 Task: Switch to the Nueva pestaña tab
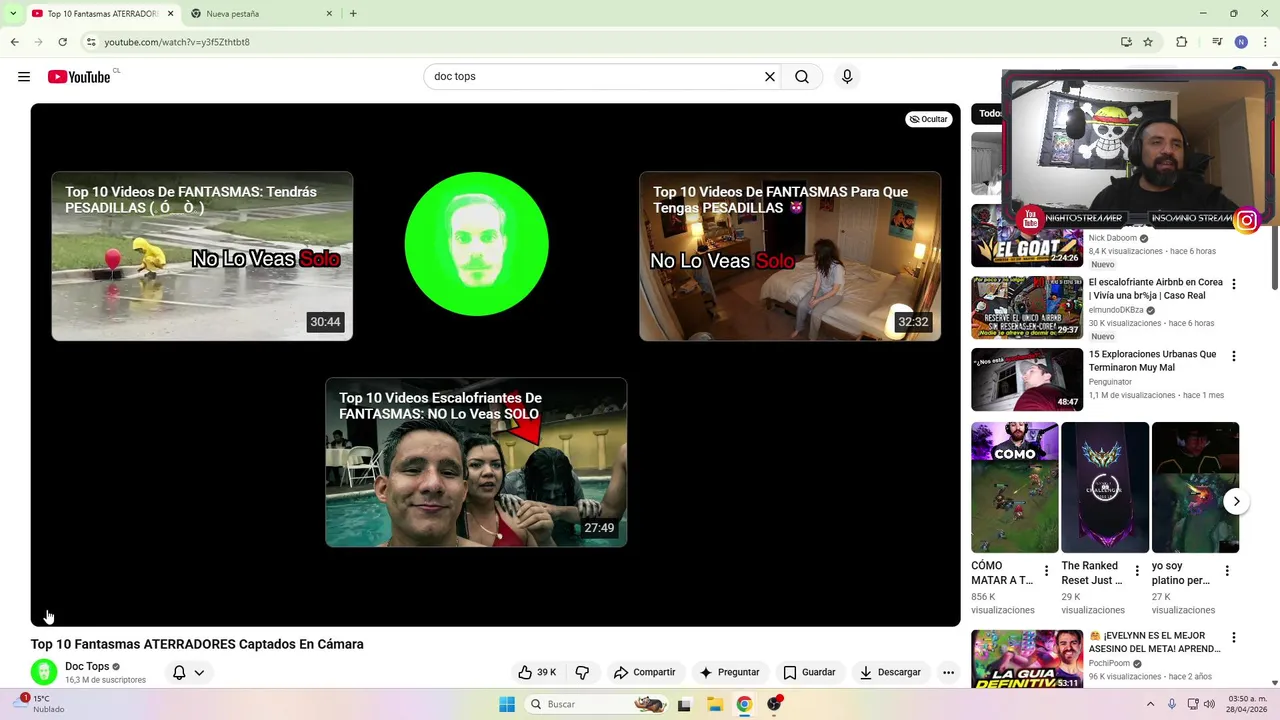point(262,14)
